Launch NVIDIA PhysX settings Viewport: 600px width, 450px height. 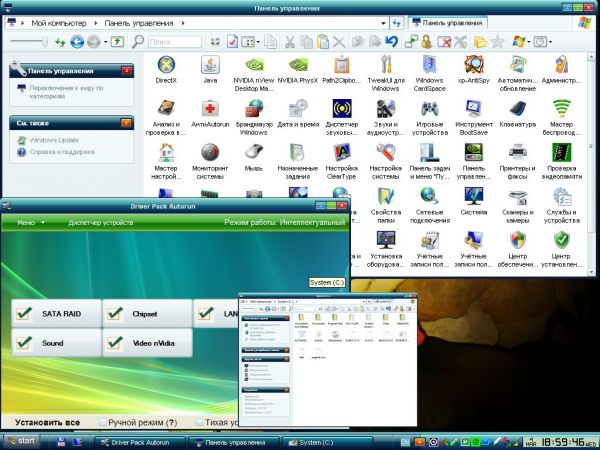point(298,67)
